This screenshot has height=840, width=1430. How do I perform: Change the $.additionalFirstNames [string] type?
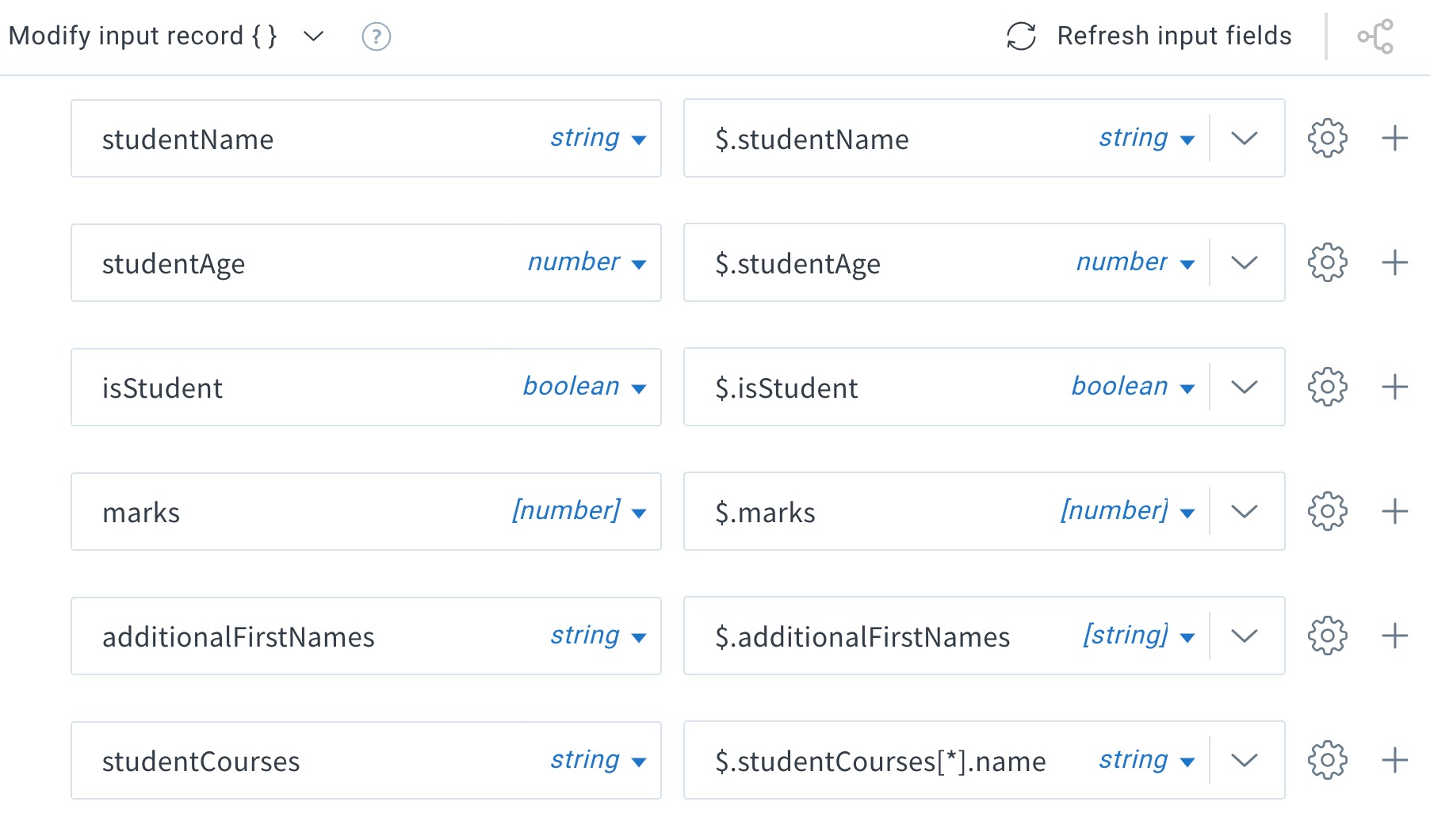(x=1139, y=636)
